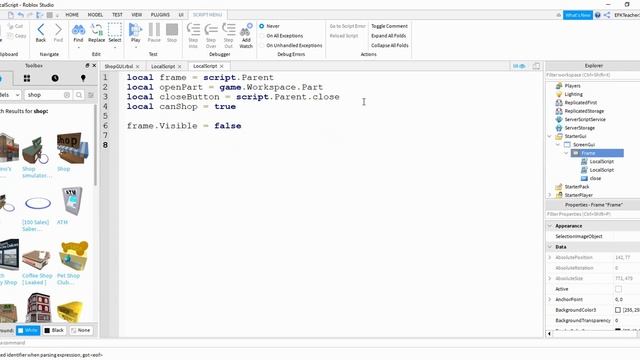Click the Replace tool icon

(x=96, y=30)
